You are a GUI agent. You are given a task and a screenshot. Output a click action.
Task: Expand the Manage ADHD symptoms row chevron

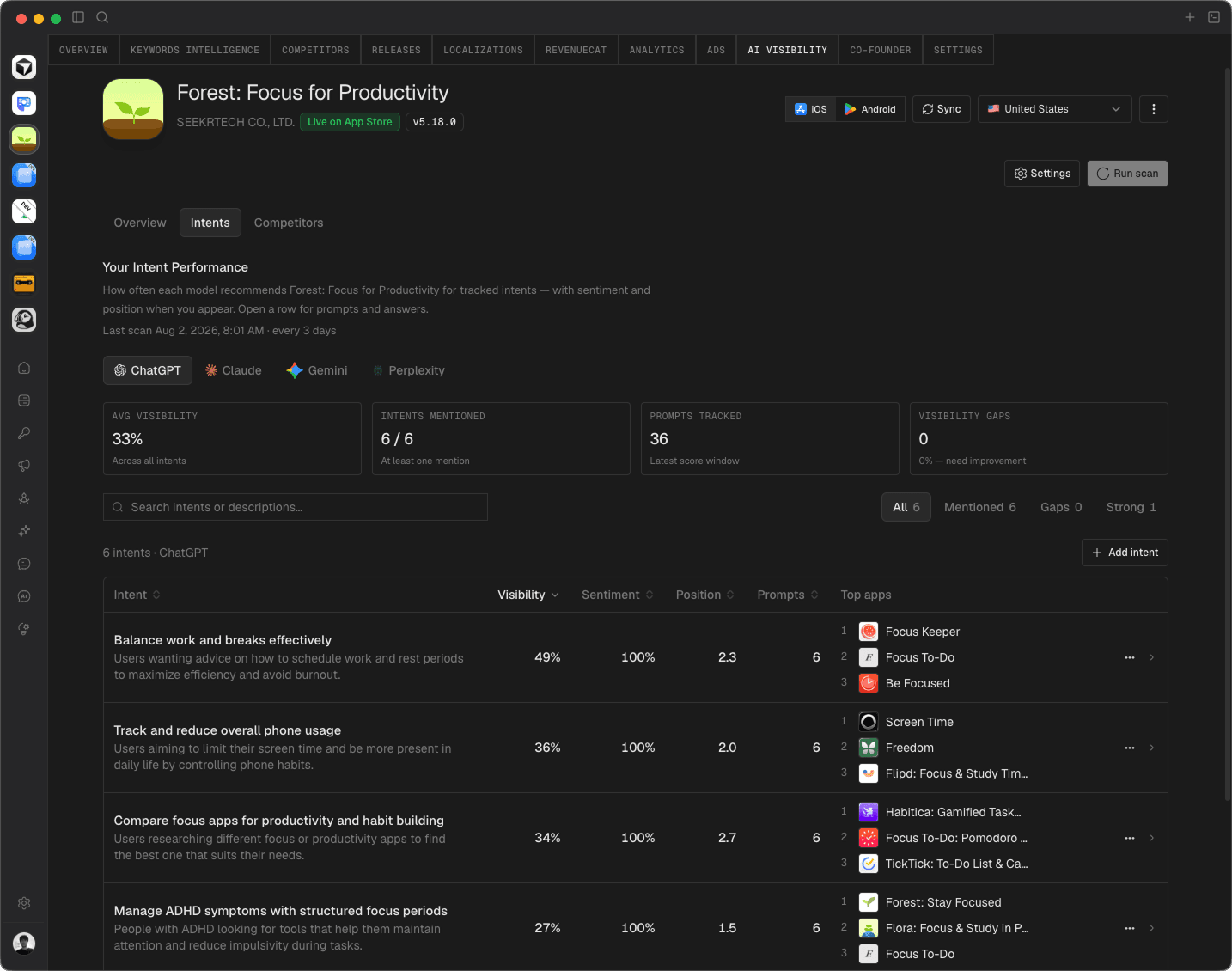(1151, 928)
